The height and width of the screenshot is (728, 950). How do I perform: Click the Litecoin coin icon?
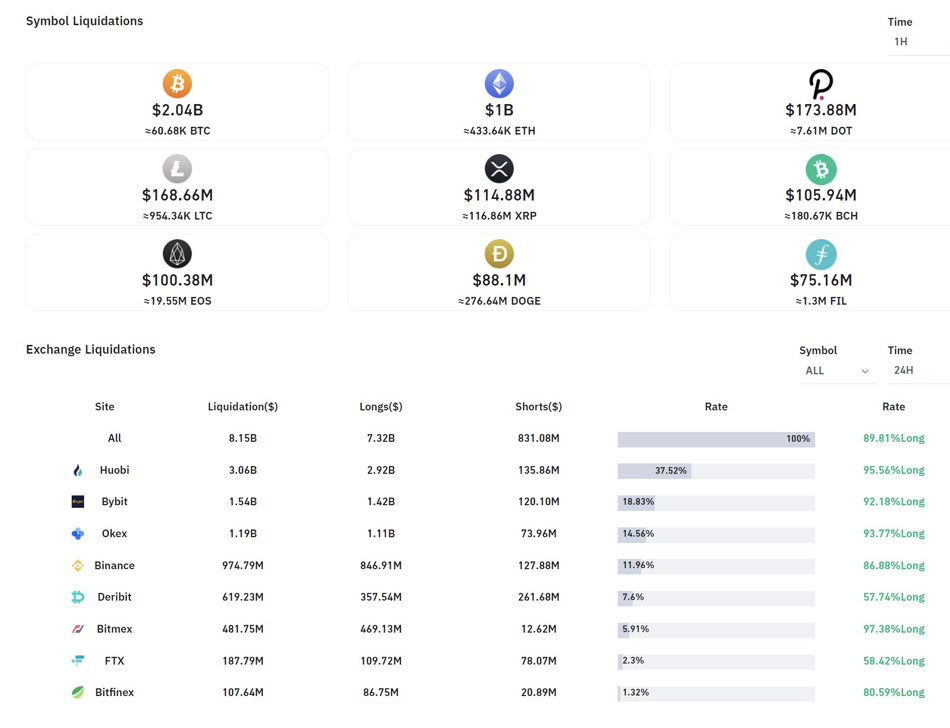(177, 168)
